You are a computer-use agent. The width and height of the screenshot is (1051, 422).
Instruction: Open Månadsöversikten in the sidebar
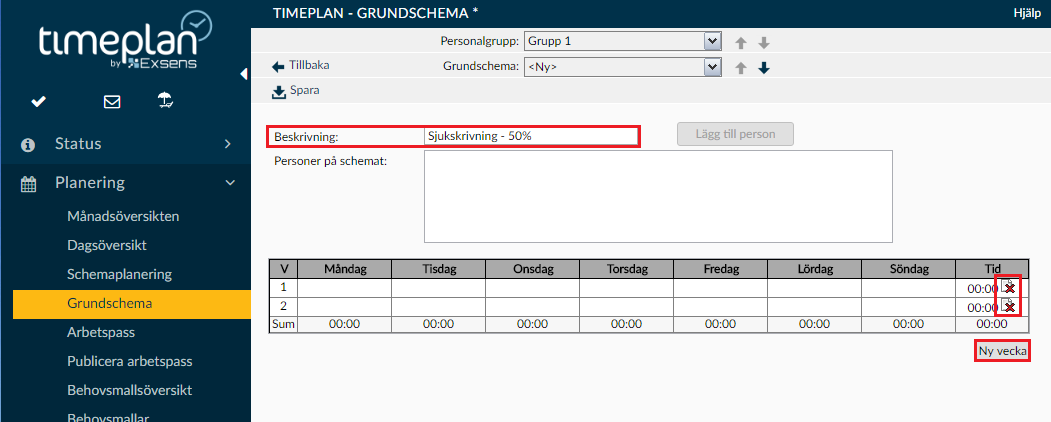click(123, 216)
